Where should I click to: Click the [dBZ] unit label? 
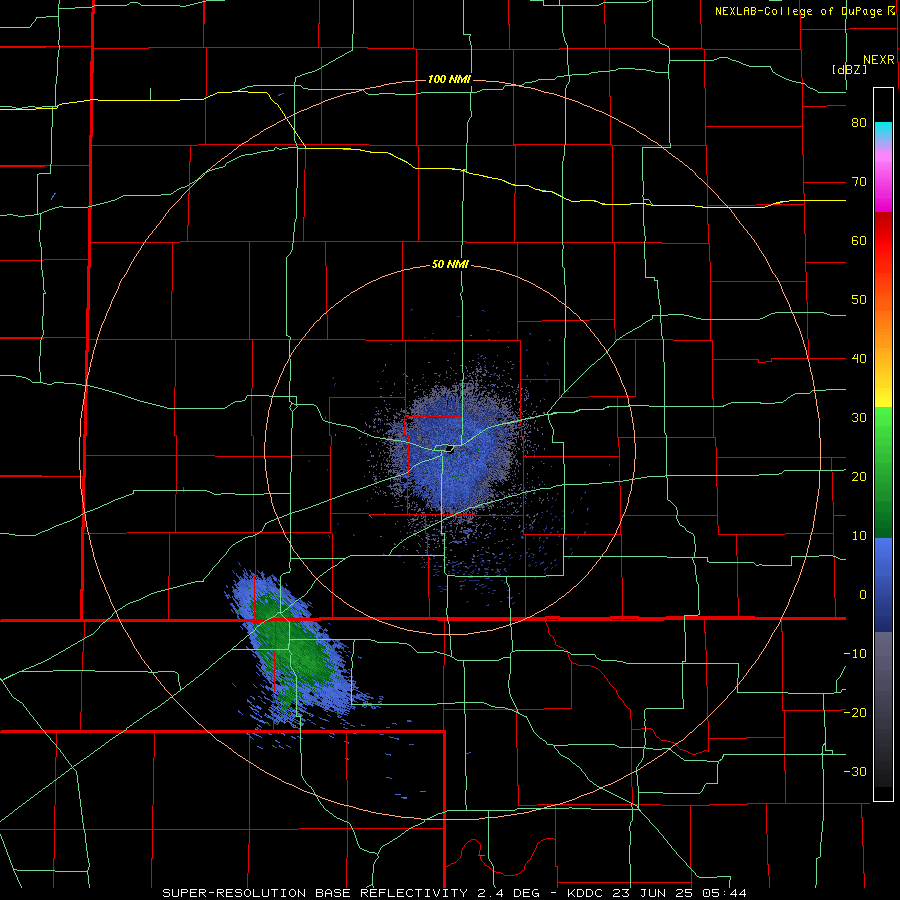click(849, 70)
